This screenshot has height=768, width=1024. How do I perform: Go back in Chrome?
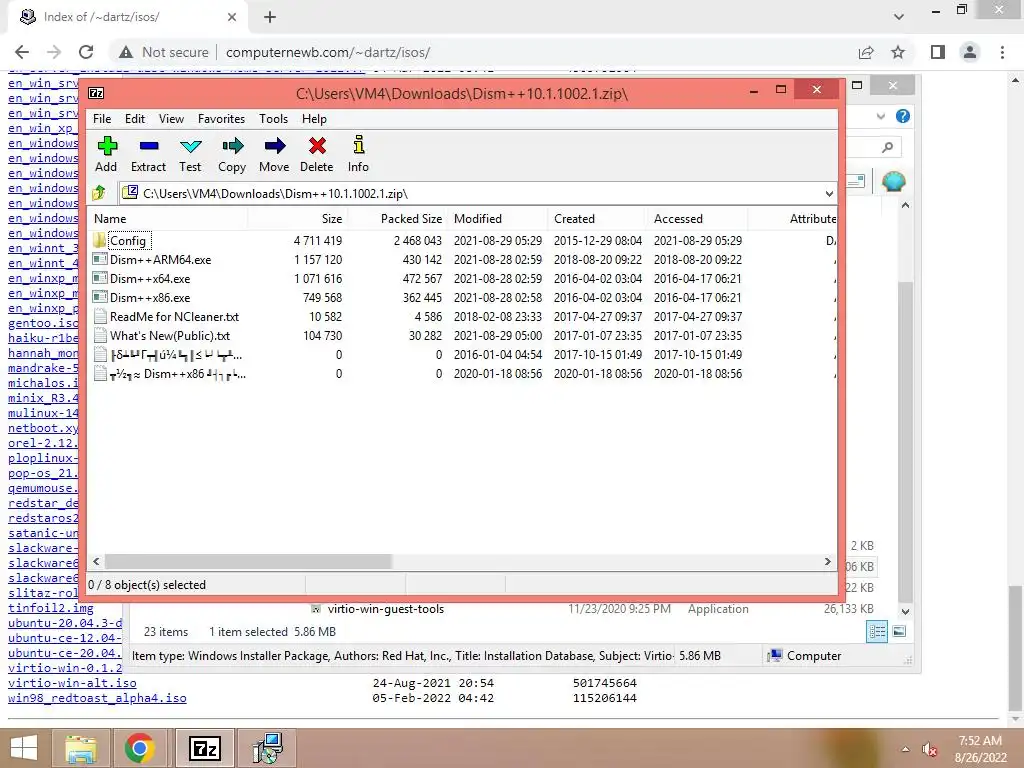(22, 52)
